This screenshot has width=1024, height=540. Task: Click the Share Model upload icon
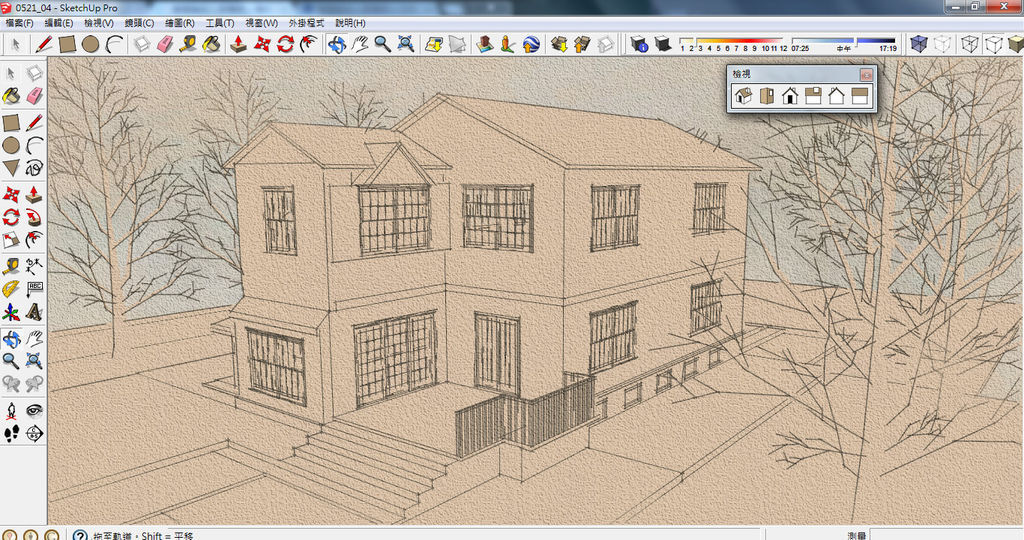pyautogui.click(x=582, y=44)
